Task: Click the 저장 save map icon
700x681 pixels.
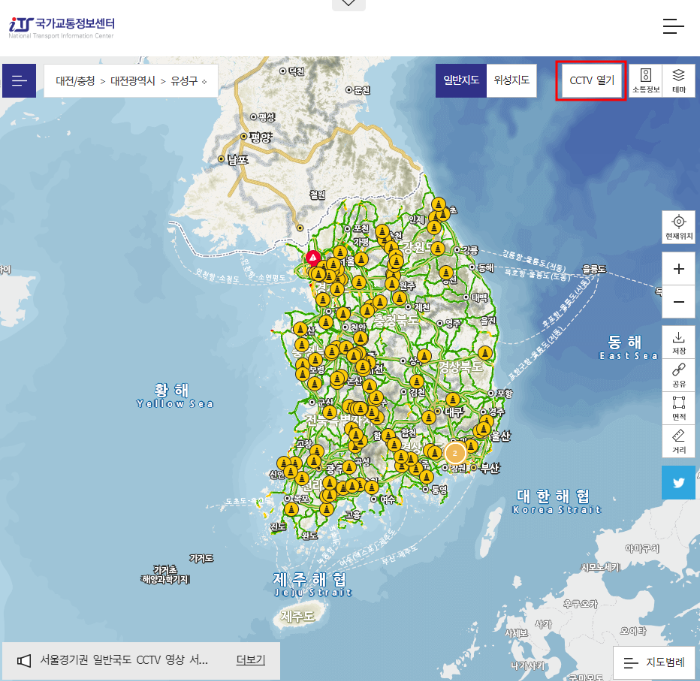Action: [x=679, y=343]
